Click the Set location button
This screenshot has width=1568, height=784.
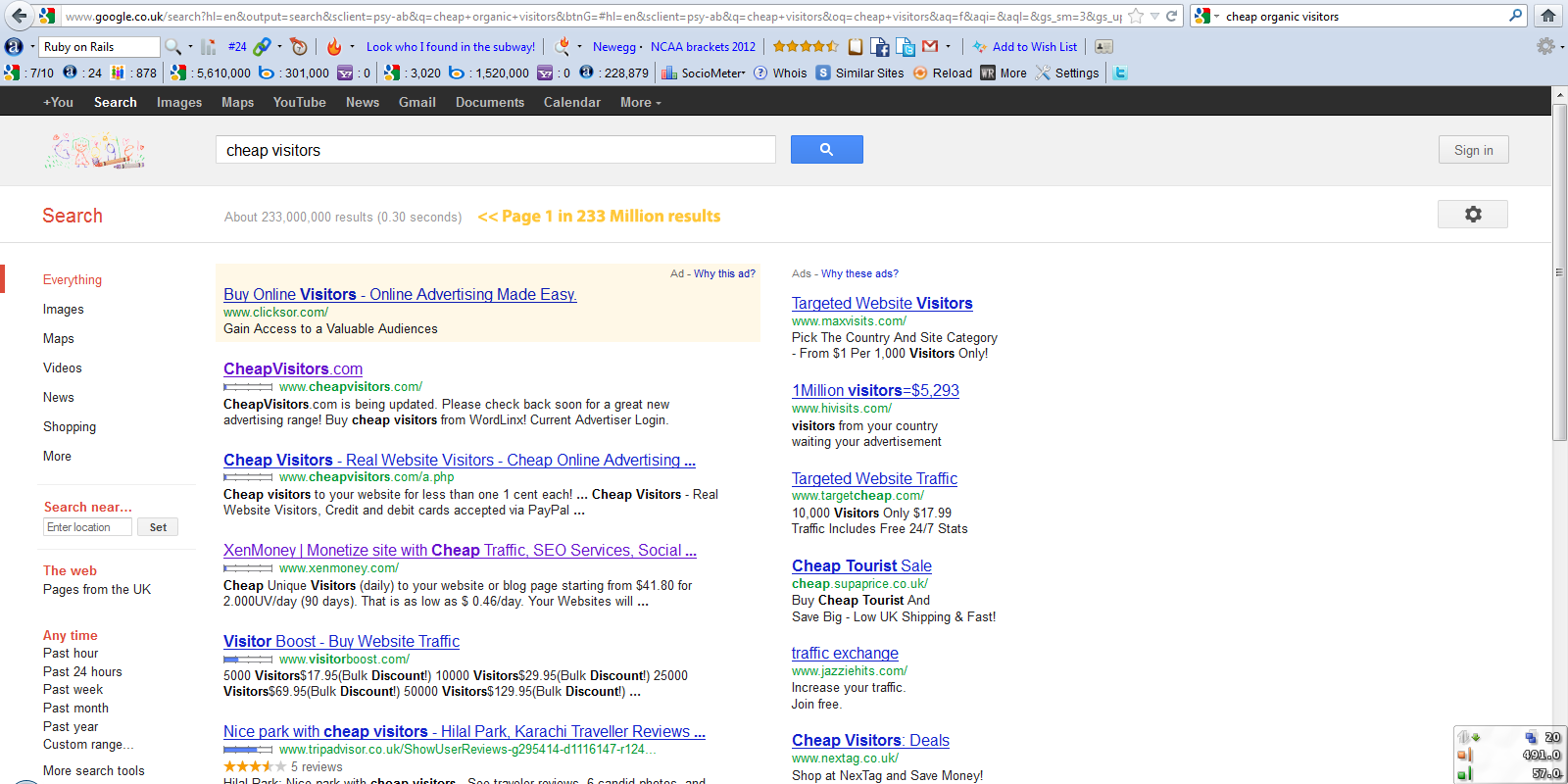158,527
